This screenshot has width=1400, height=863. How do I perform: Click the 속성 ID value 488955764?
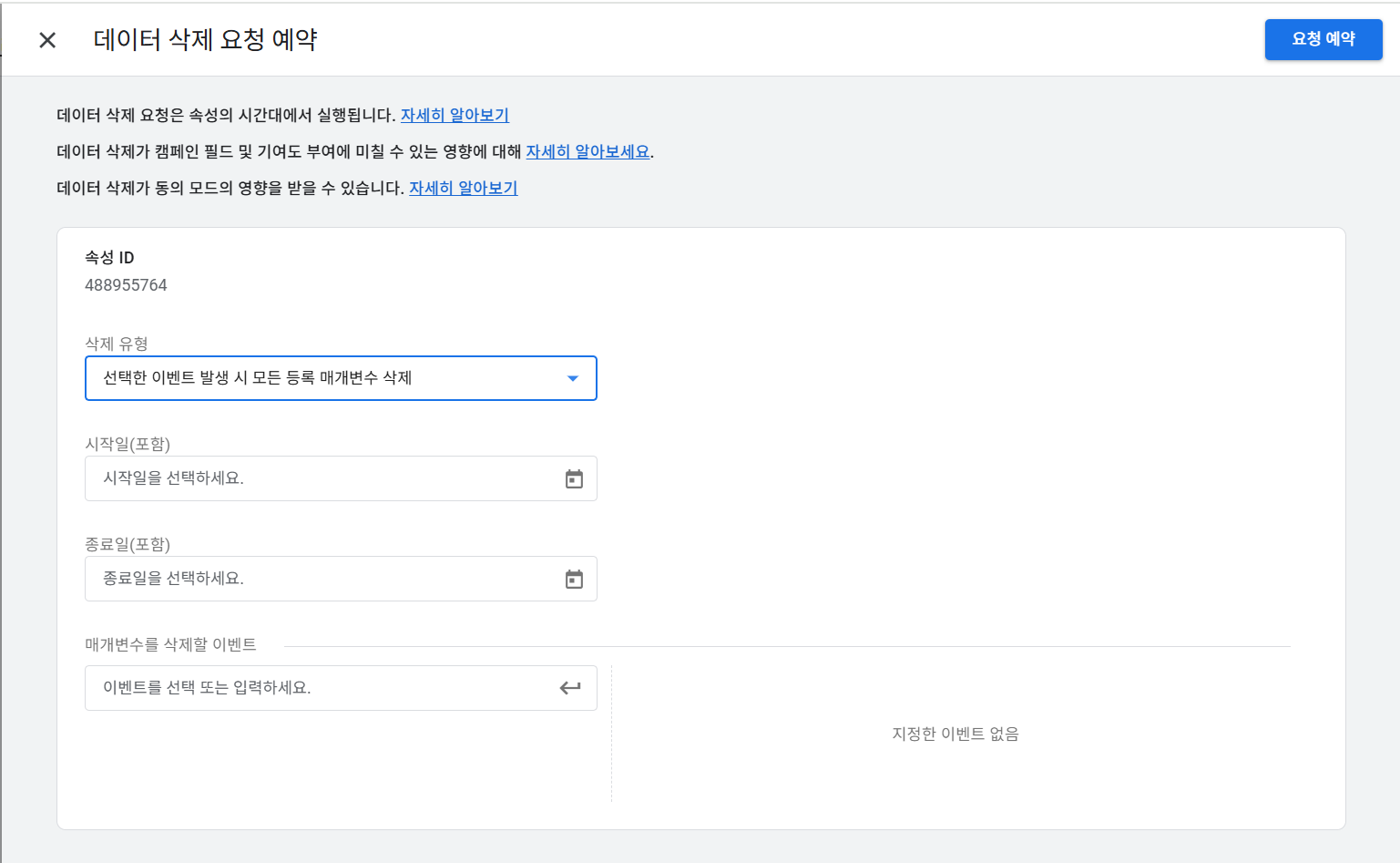click(126, 285)
